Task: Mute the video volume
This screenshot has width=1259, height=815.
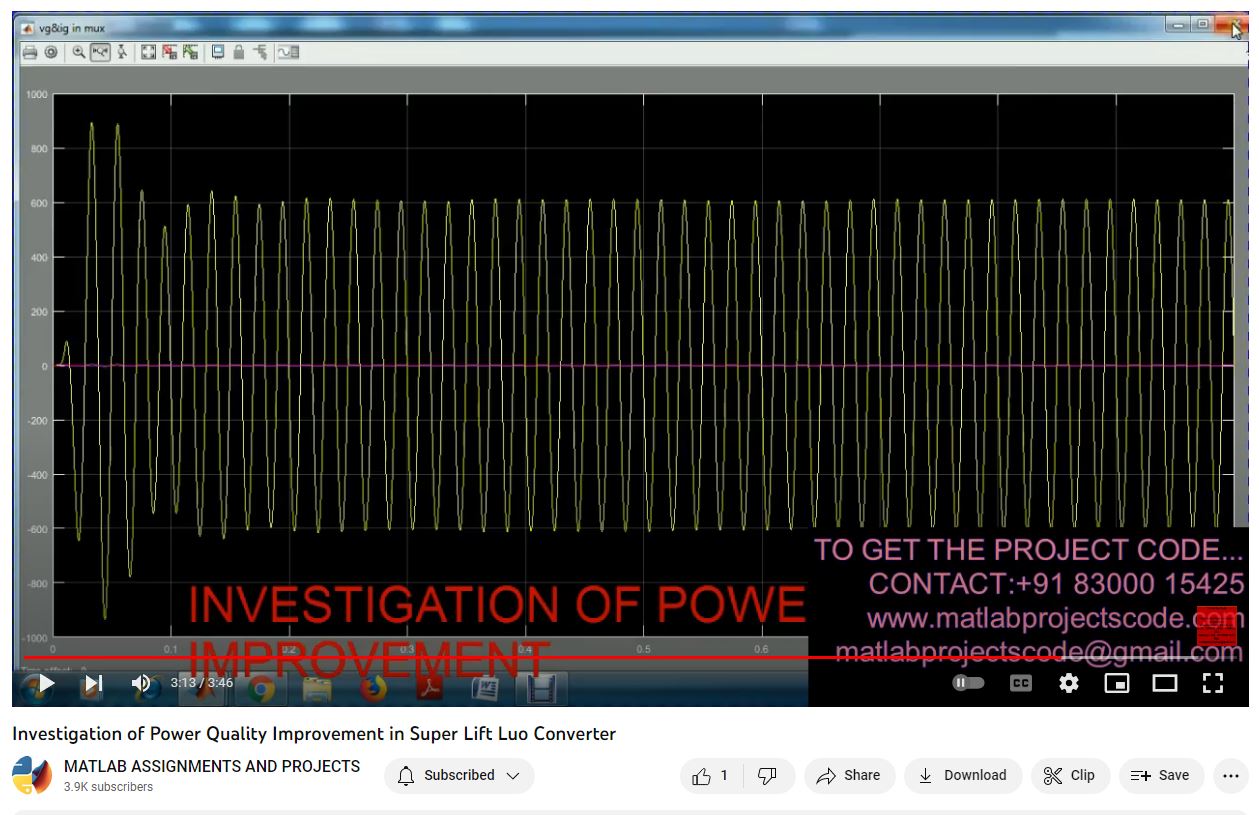Action: [x=141, y=684]
